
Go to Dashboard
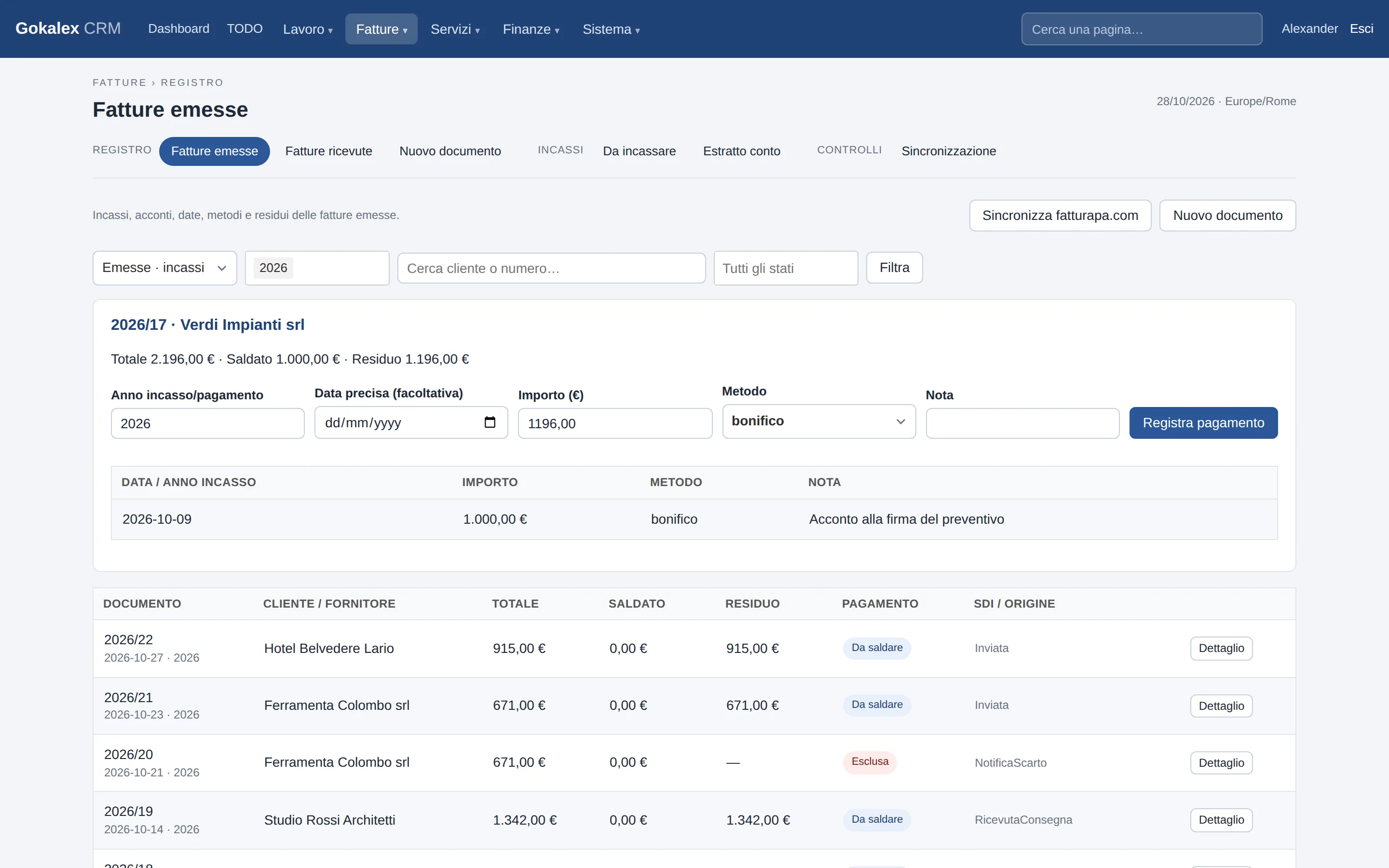click(x=178, y=29)
